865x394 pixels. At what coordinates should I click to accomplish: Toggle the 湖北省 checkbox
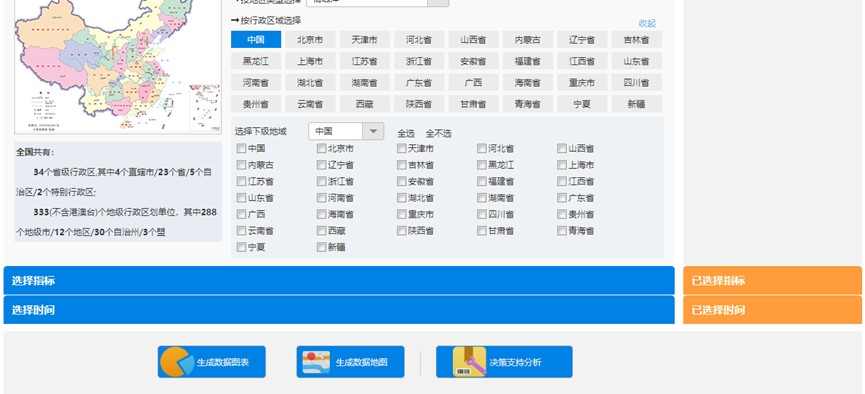click(402, 198)
